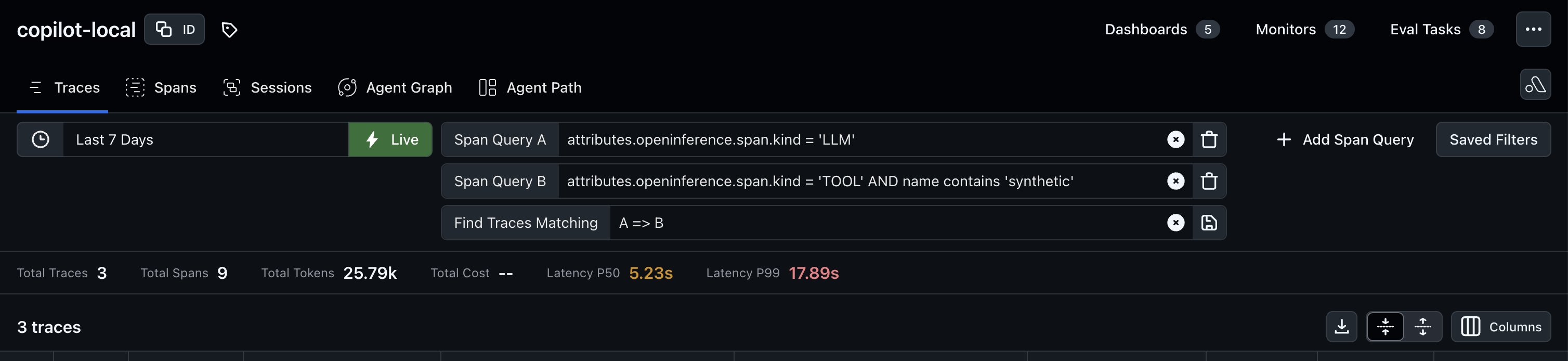Click Add Span Query
The width and height of the screenshot is (1568, 361).
pyautogui.click(x=1345, y=139)
